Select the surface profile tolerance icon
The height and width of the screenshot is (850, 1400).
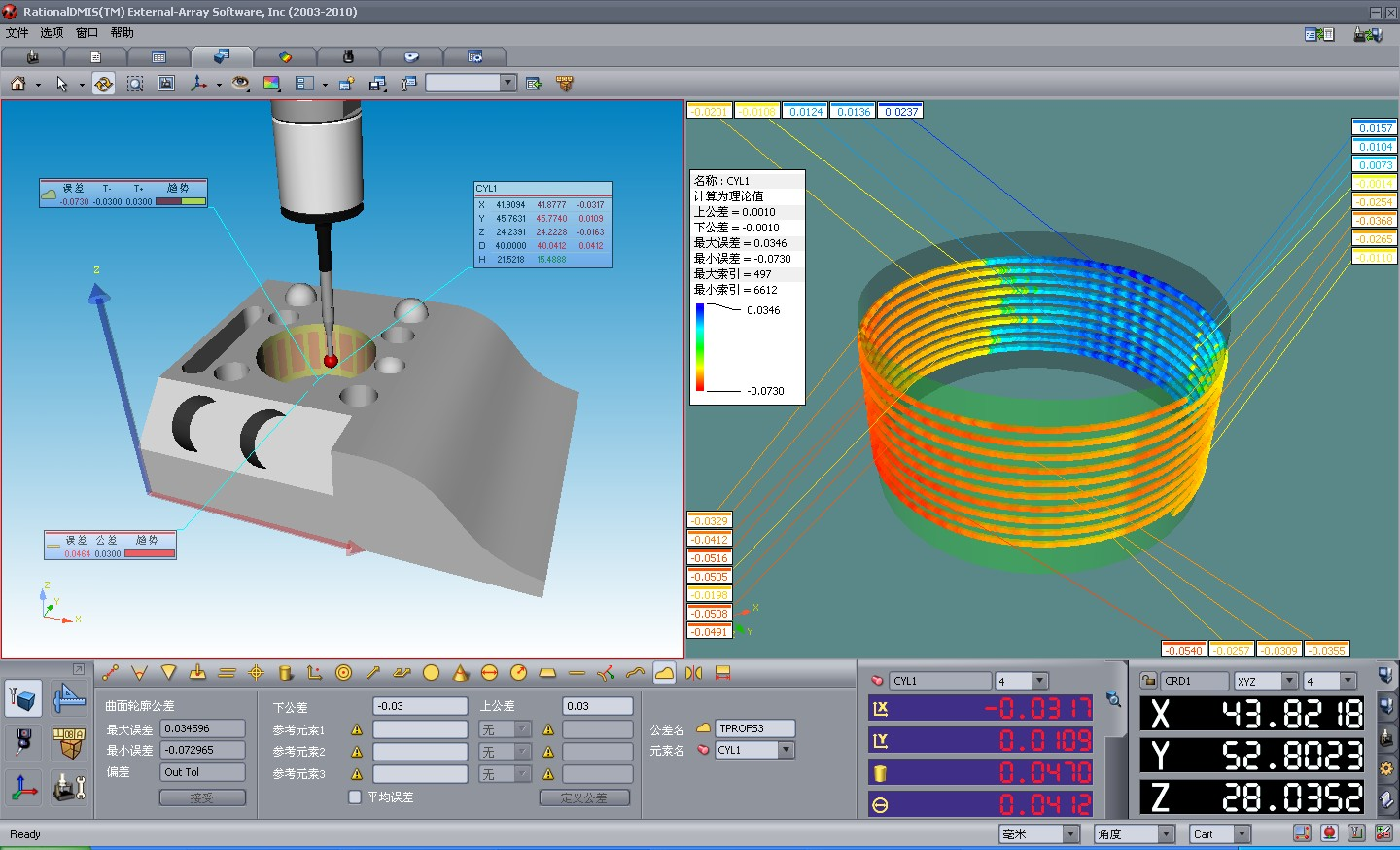click(x=664, y=673)
